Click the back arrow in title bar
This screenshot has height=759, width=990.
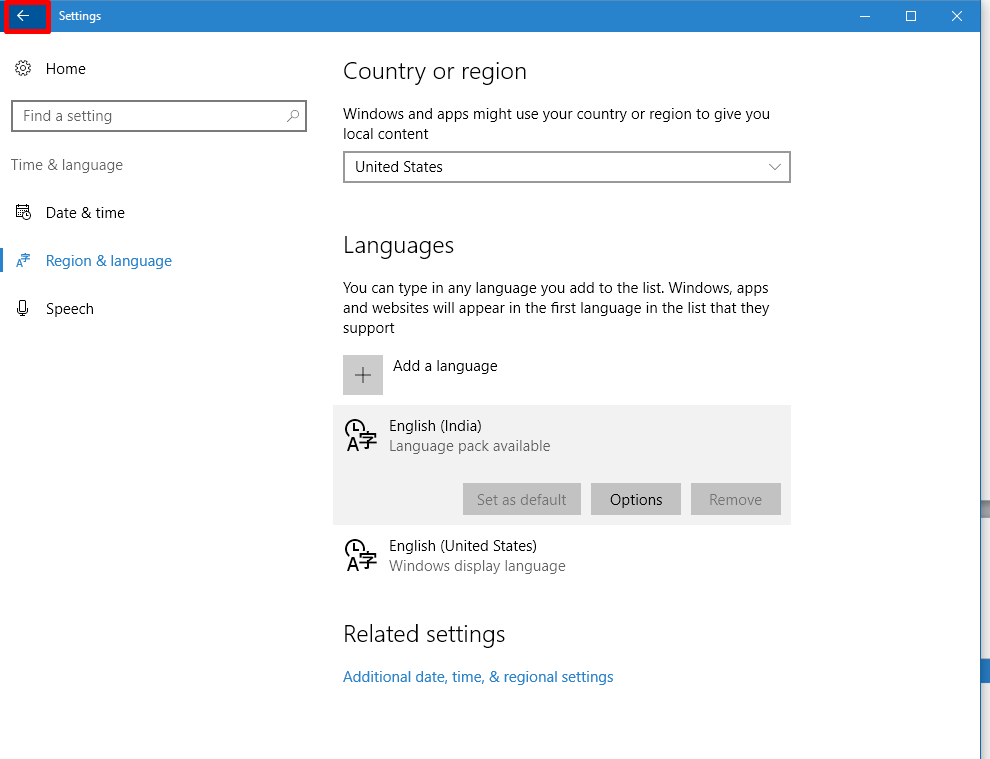(x=23, y=16)
